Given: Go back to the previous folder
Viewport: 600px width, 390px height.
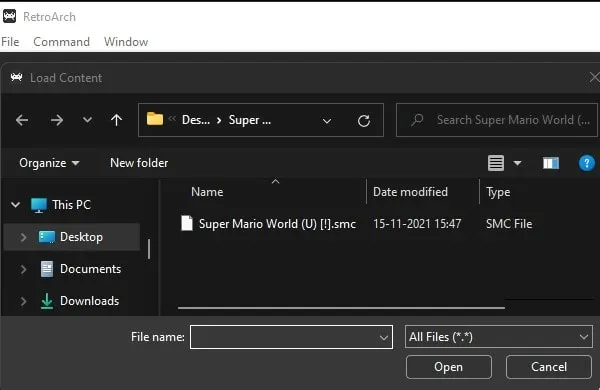Looking at the screenshot, I should click(x=22, y=120).
